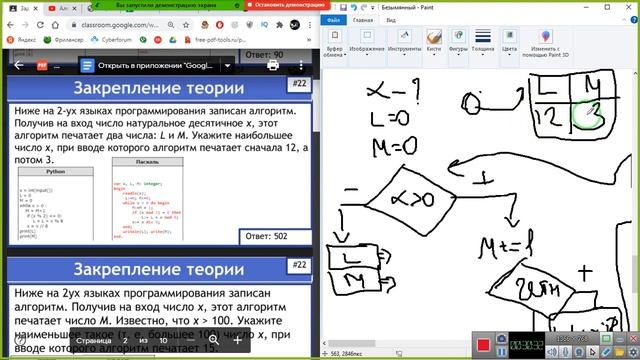Open the PDF viewer more-options menu
Viewport: 640px width, 360px height.
pos(301,65)
